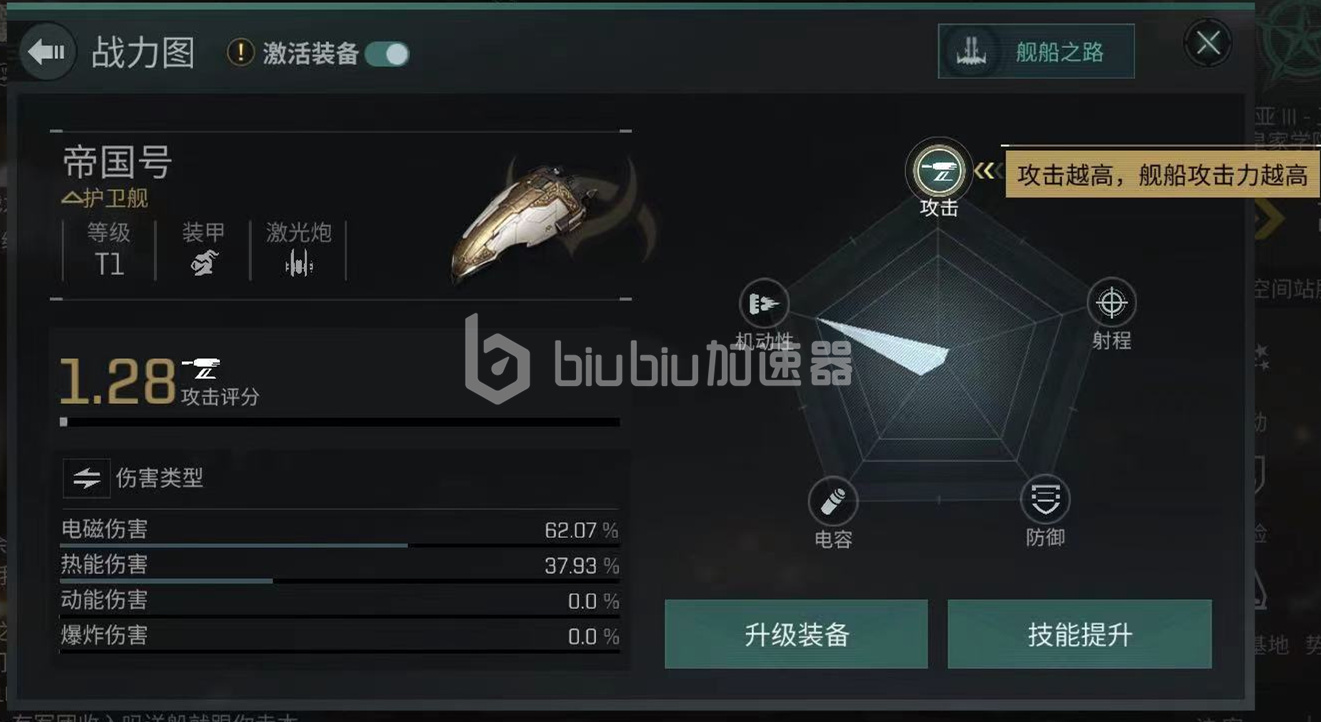This screenshot has height=722, width=1321.
Task: Click the 攻击评分 progress bar
Action: click(339, 422)
